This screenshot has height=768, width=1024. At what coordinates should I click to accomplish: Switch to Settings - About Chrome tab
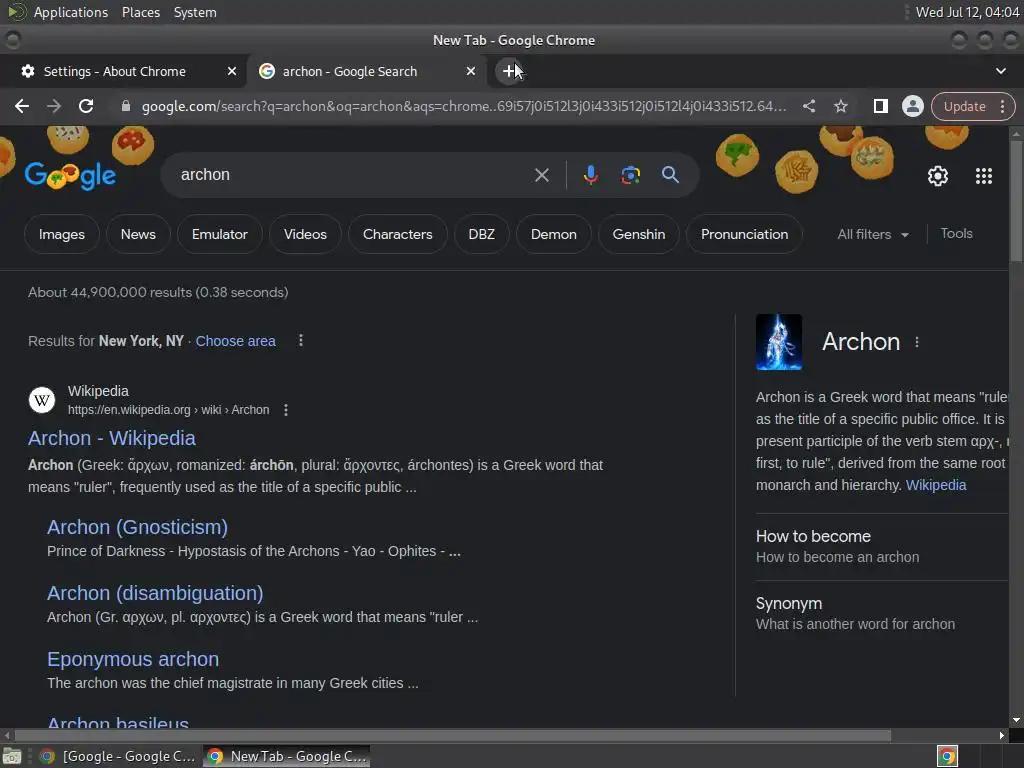(x=123, y=71)
